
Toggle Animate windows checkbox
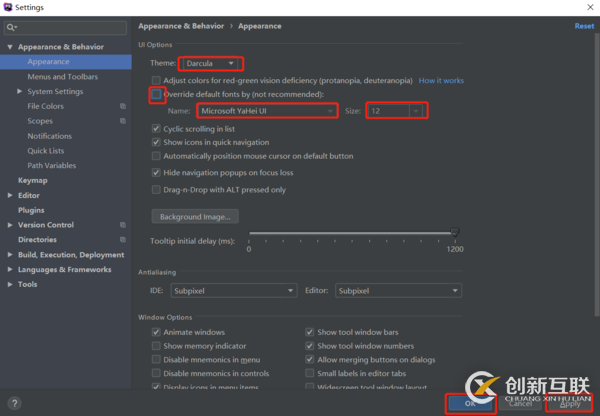coord(156,332)
